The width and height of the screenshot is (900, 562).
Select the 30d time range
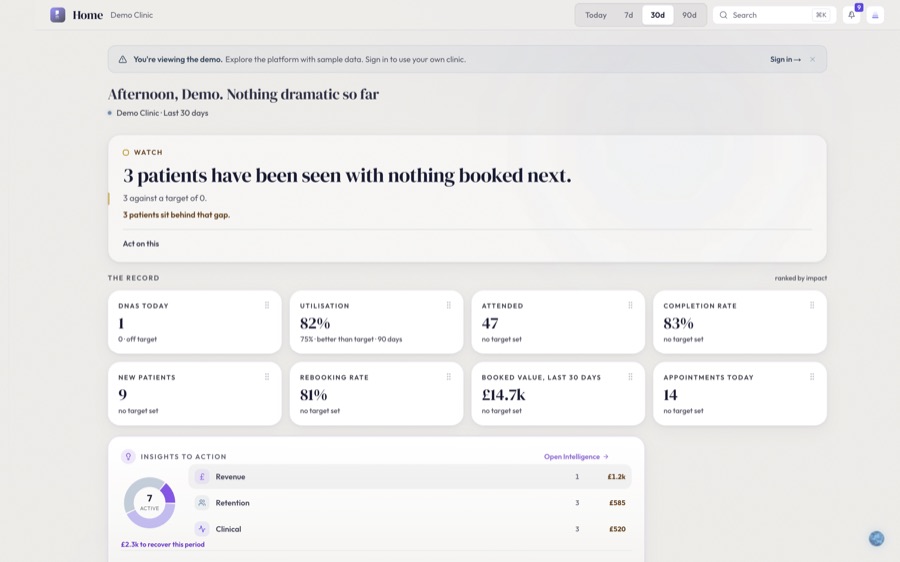pos(658,15)
